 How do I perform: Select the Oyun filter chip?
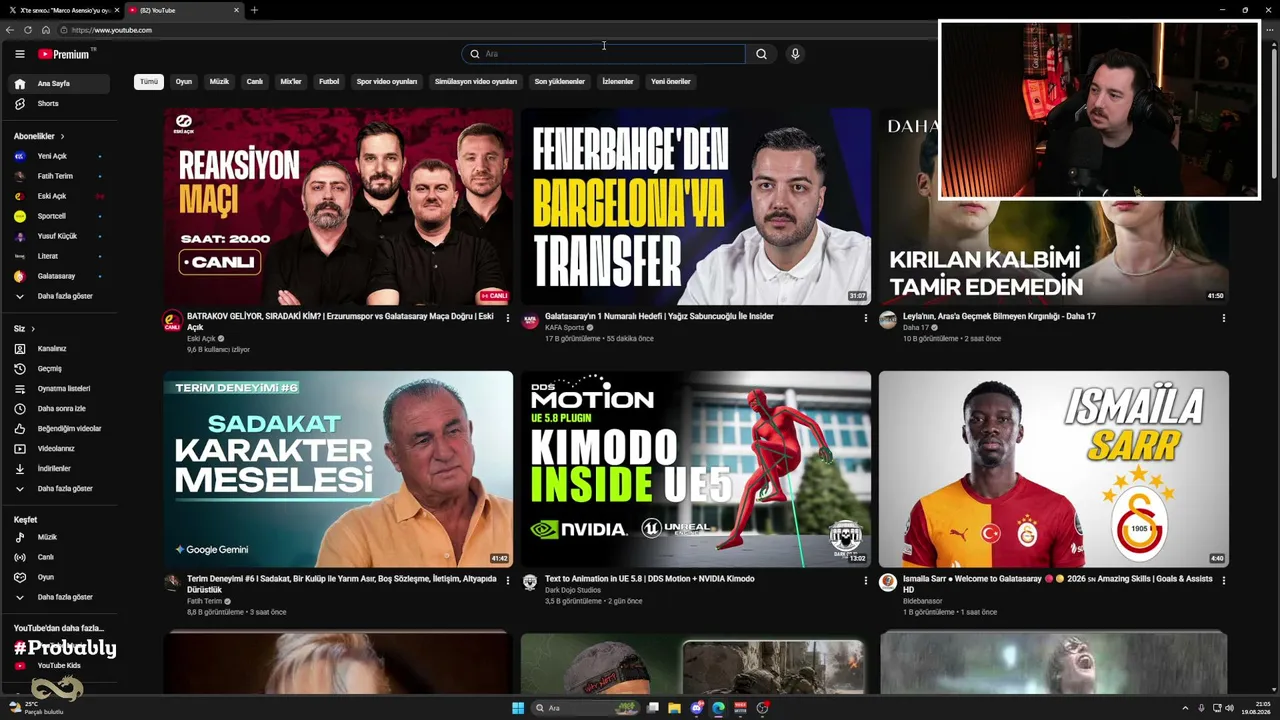(184, 82)
